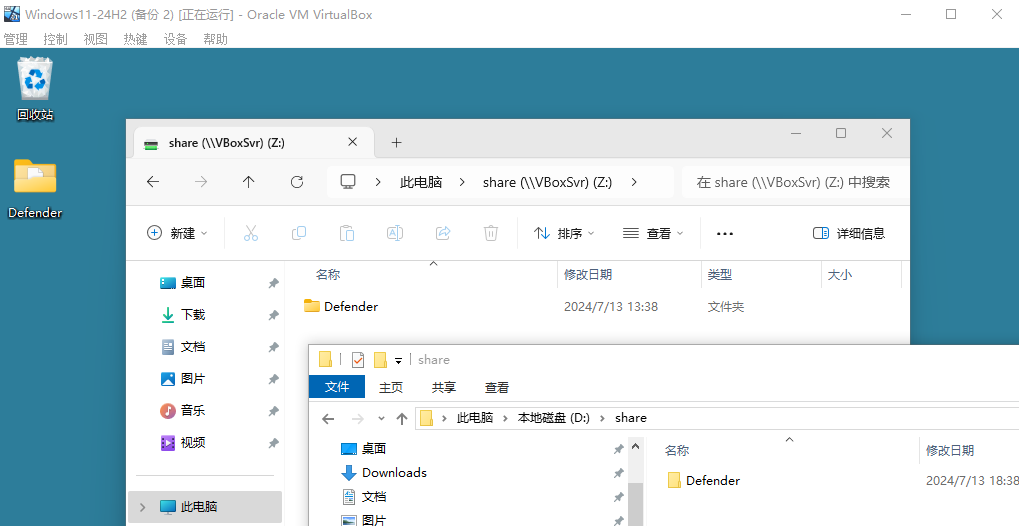Close the share (Z:) Explorer tab

pyautogui.click(x=352, y=142)
